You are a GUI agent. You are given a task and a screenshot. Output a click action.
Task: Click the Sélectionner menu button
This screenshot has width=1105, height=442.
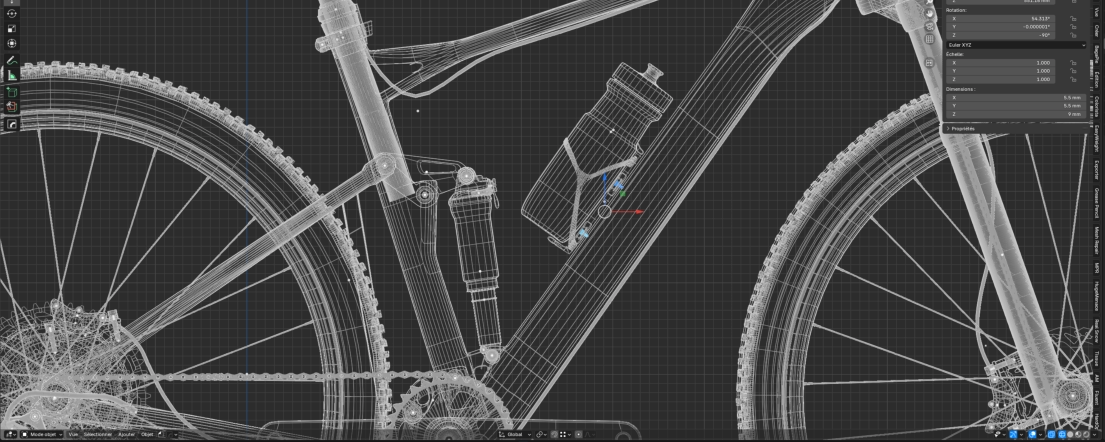coord(98,435)
